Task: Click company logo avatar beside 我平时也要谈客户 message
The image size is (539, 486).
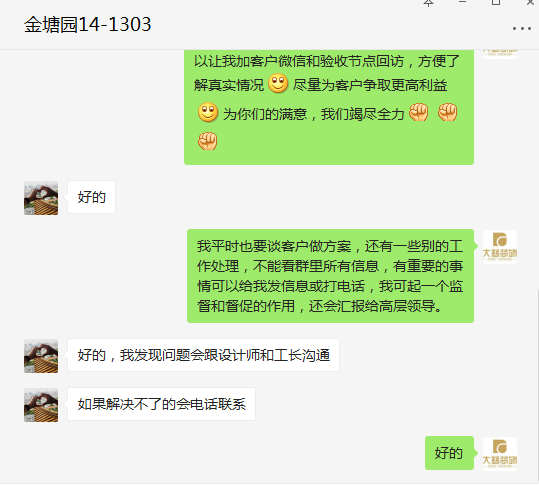Action: (x=500, y=247)
